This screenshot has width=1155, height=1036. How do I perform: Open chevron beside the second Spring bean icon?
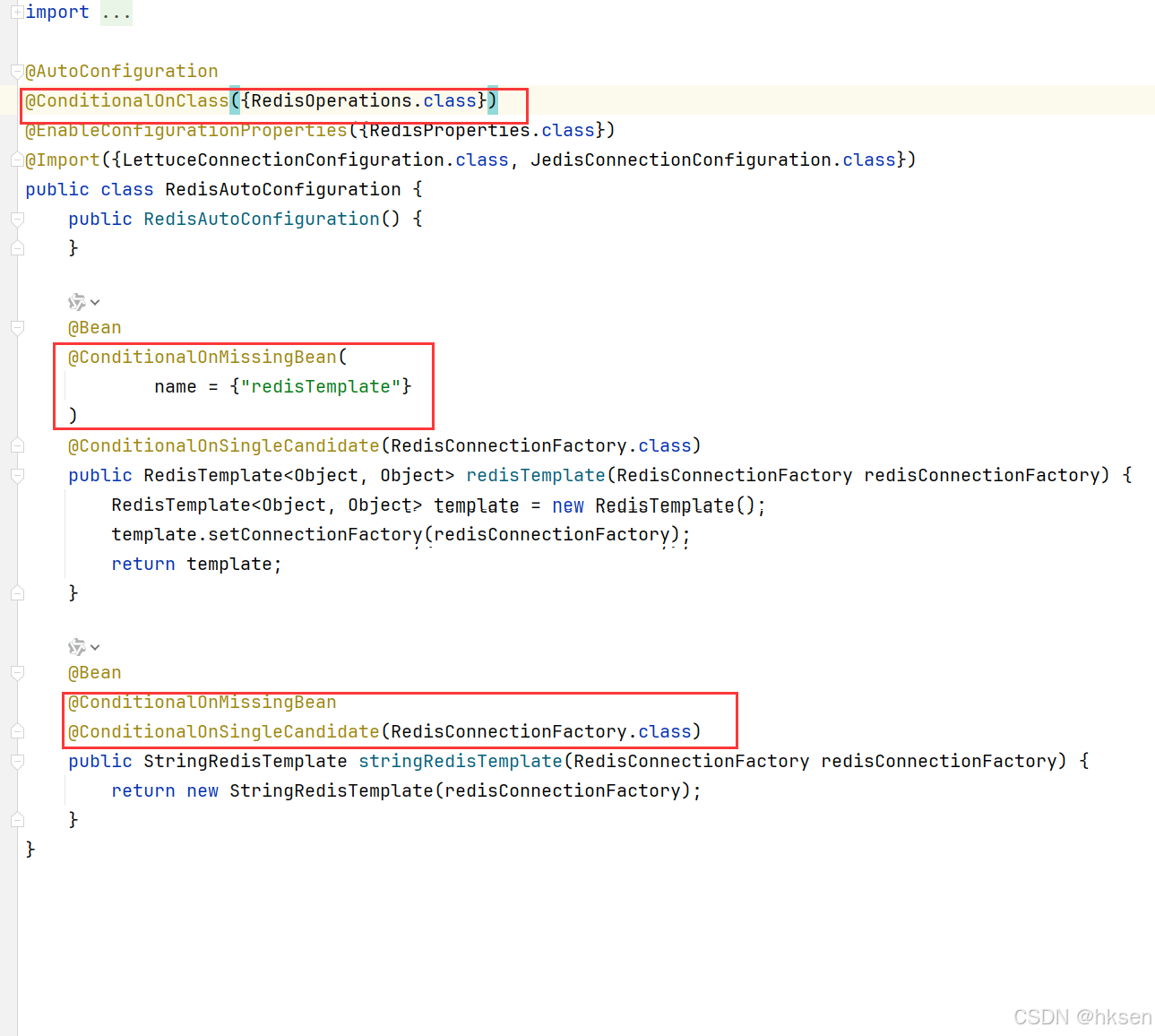pos(94,646)
